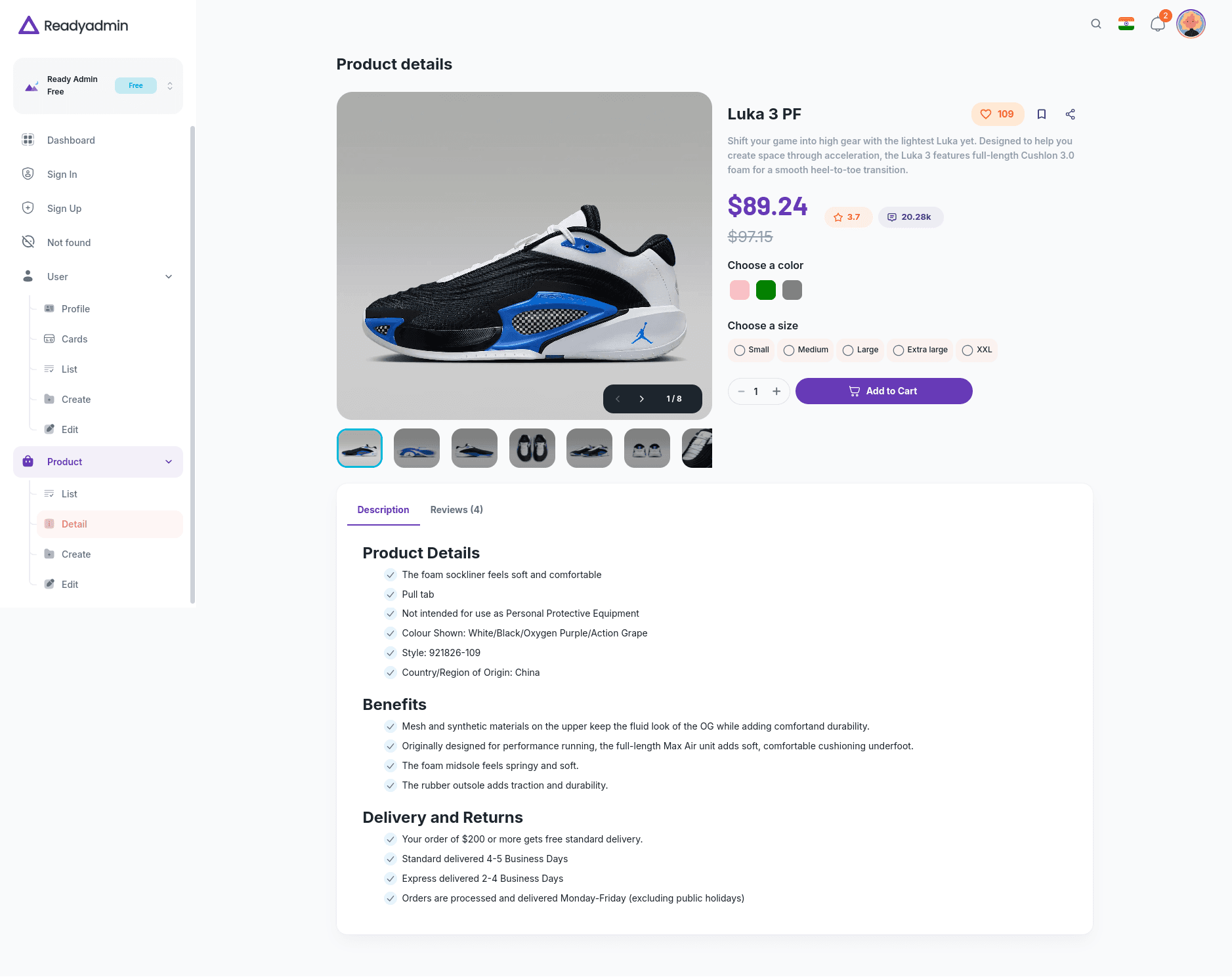This screenshot has width=1232, height=977.
Task: Select the XXL size option
Action: (968, 350)
